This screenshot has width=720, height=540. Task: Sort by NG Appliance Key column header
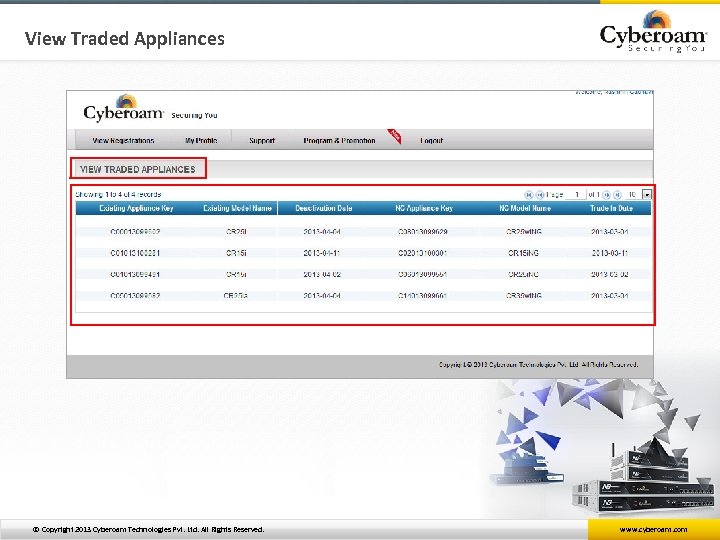point(424,208)
